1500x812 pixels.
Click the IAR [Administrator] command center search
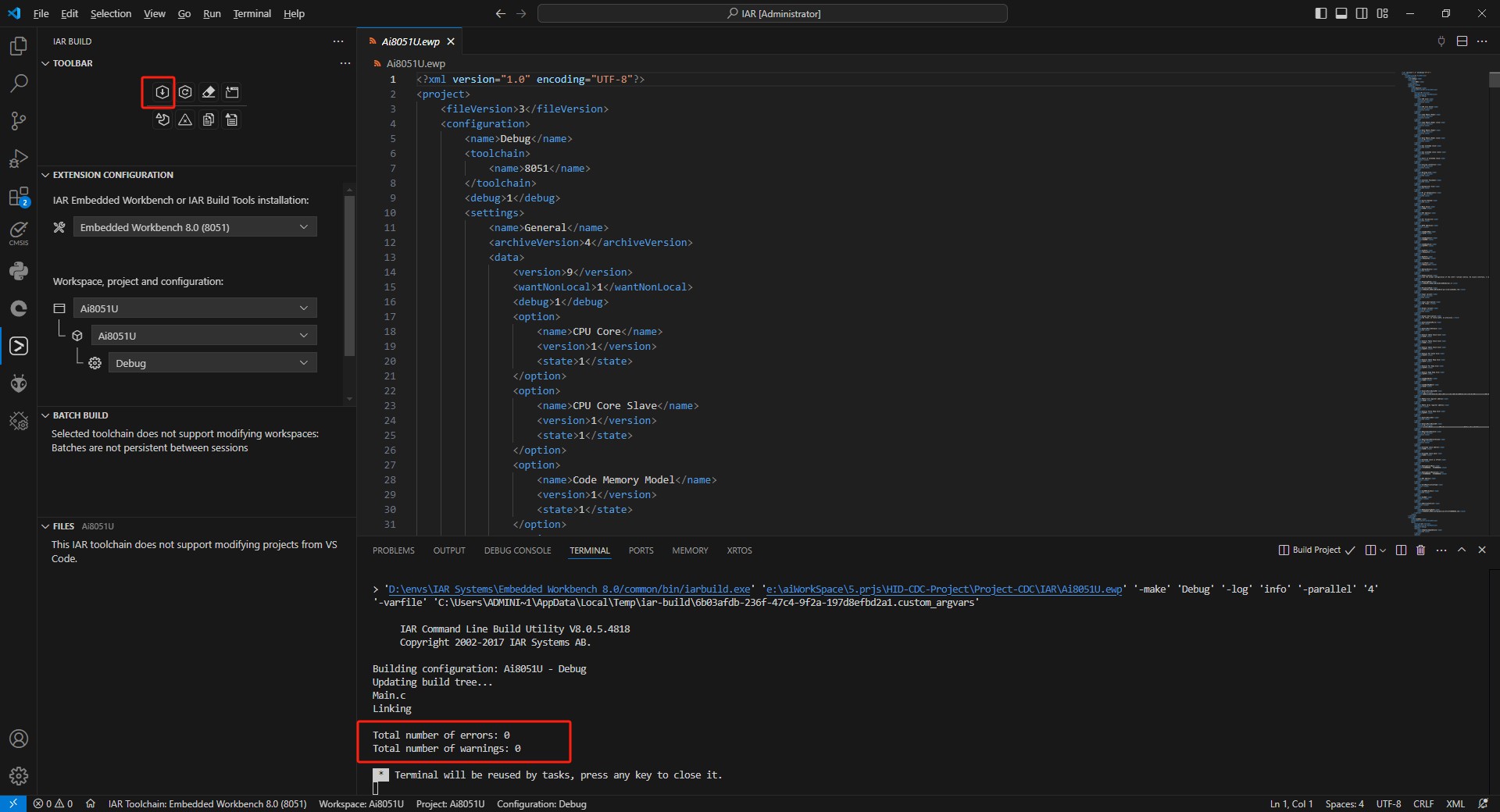[x=773, y=13]
